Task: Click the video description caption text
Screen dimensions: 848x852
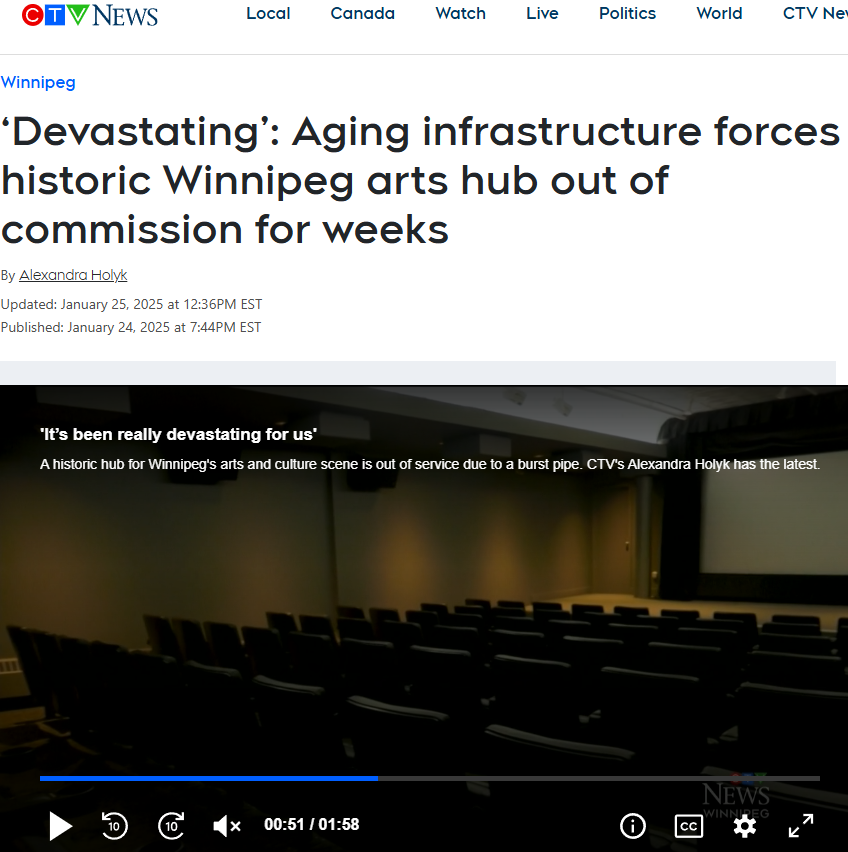Action: pos(430,465)
